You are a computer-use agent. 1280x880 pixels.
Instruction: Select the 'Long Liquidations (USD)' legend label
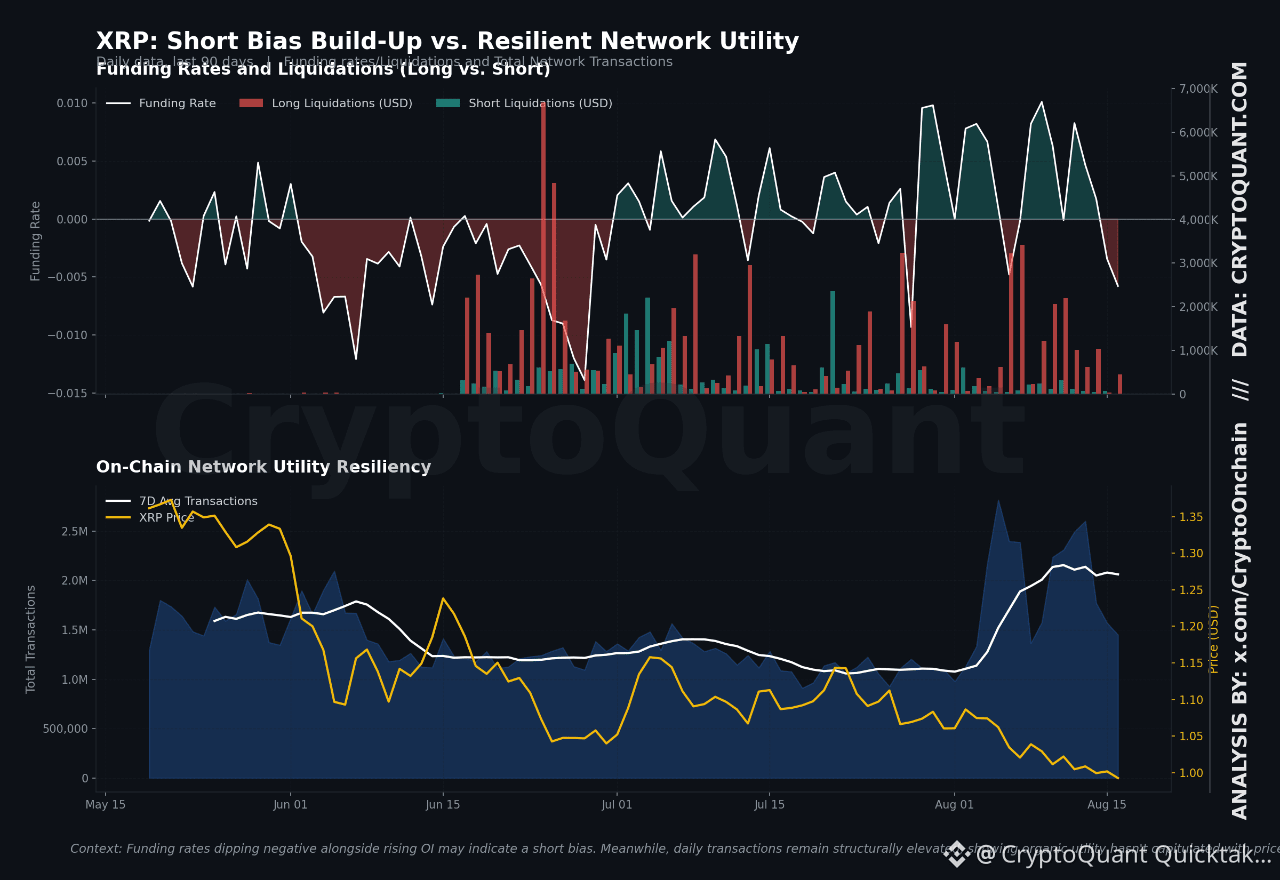coord(342,103)
